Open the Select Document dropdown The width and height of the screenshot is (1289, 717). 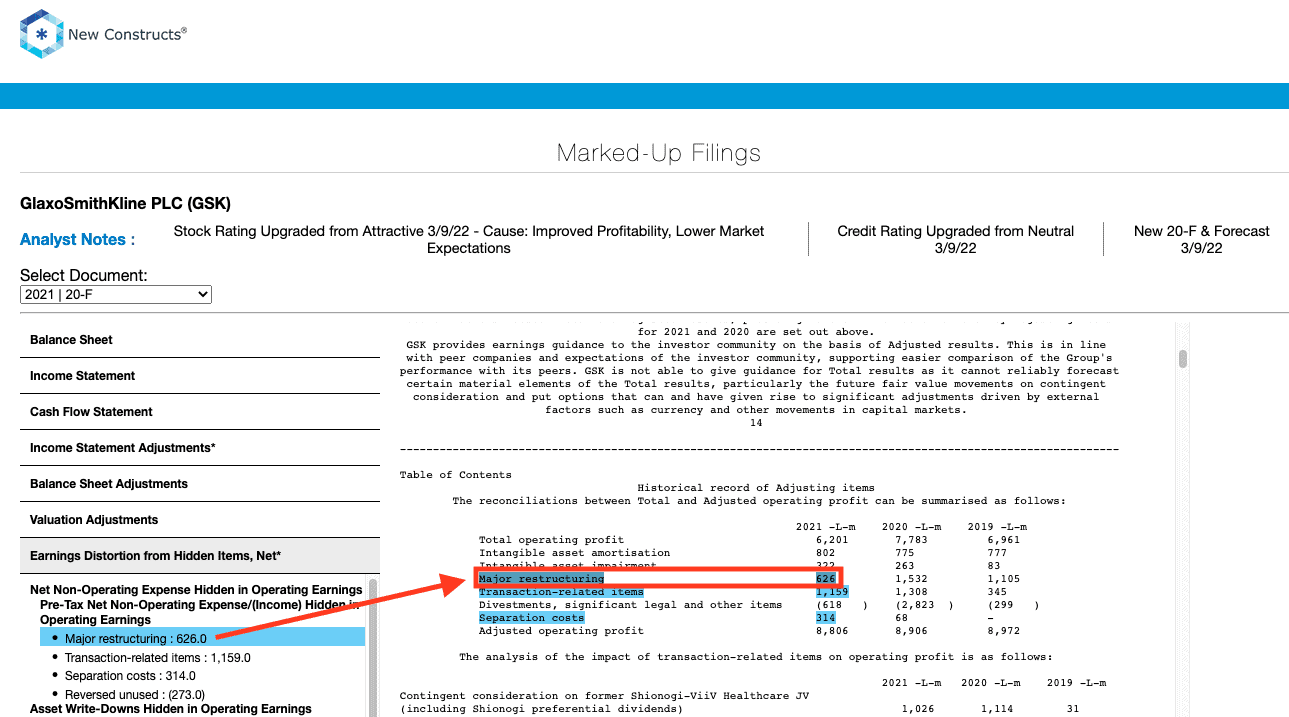tap(116, 294)
